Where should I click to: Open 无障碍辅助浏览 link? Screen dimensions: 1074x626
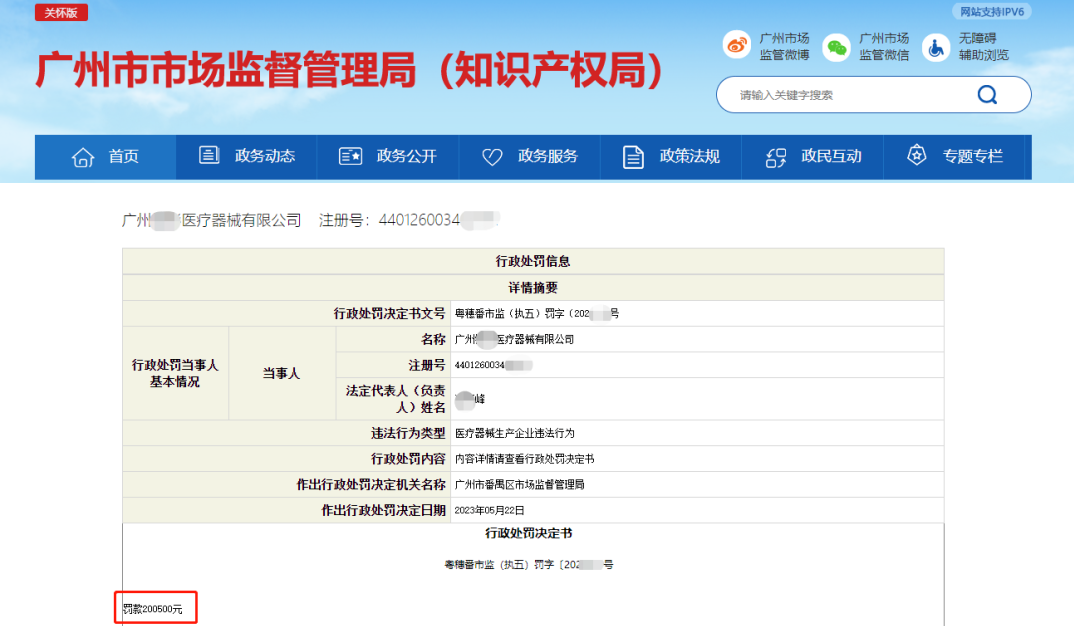pyautogui.click(x=983, y=47)
